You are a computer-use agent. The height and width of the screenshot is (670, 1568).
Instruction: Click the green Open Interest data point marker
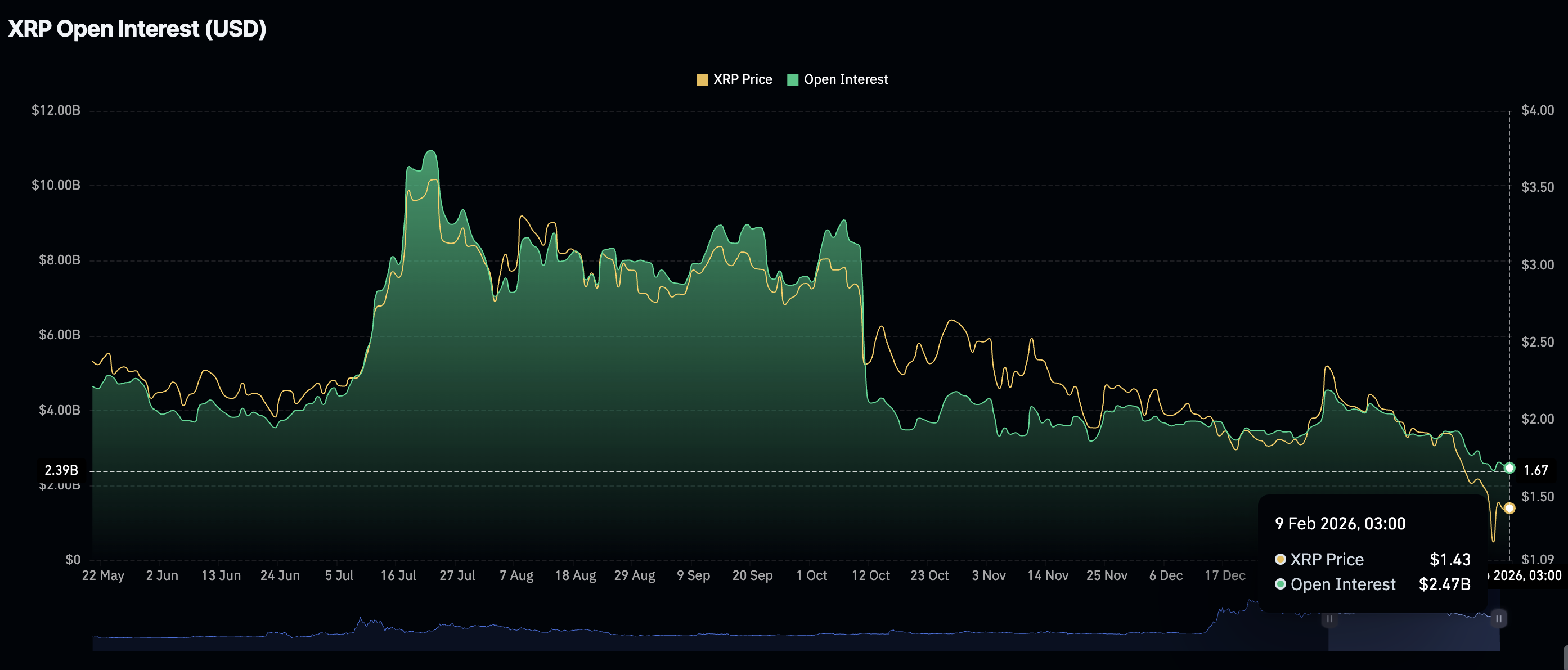(1509, 468)
